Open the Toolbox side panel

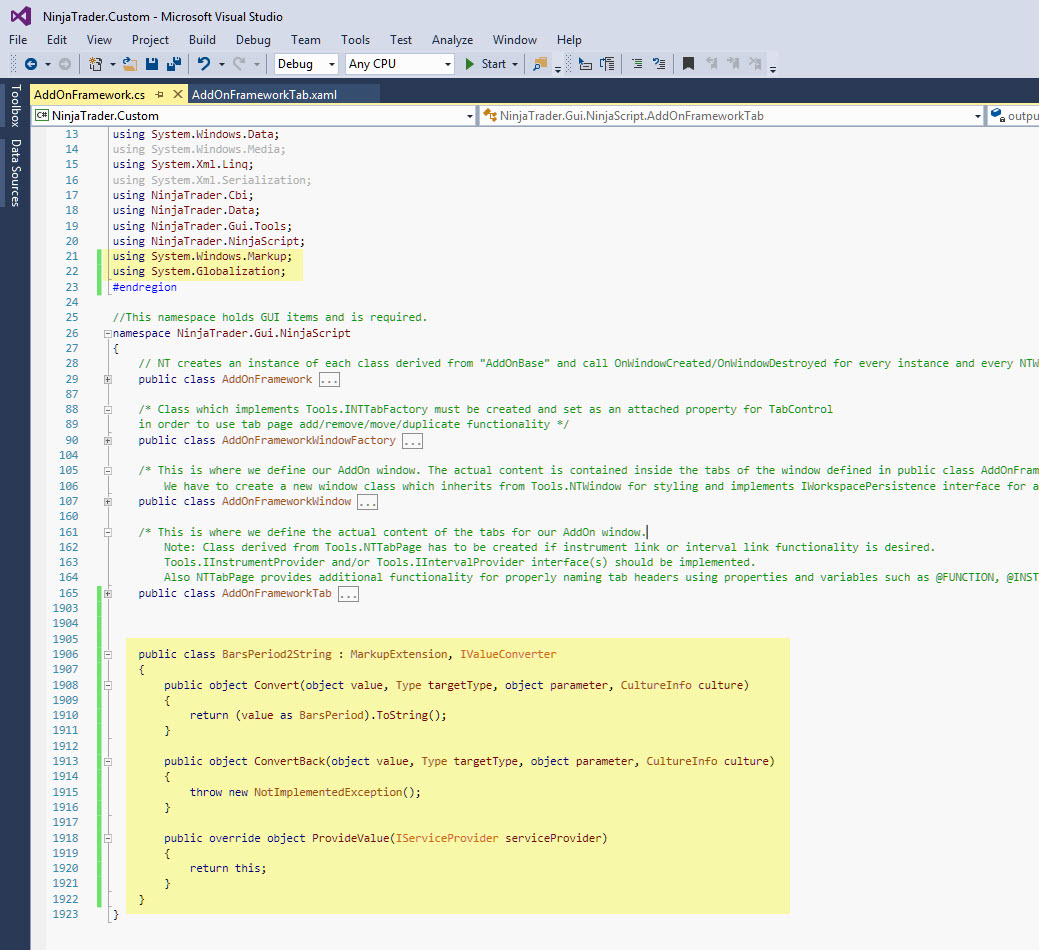(x=15, y=106)
